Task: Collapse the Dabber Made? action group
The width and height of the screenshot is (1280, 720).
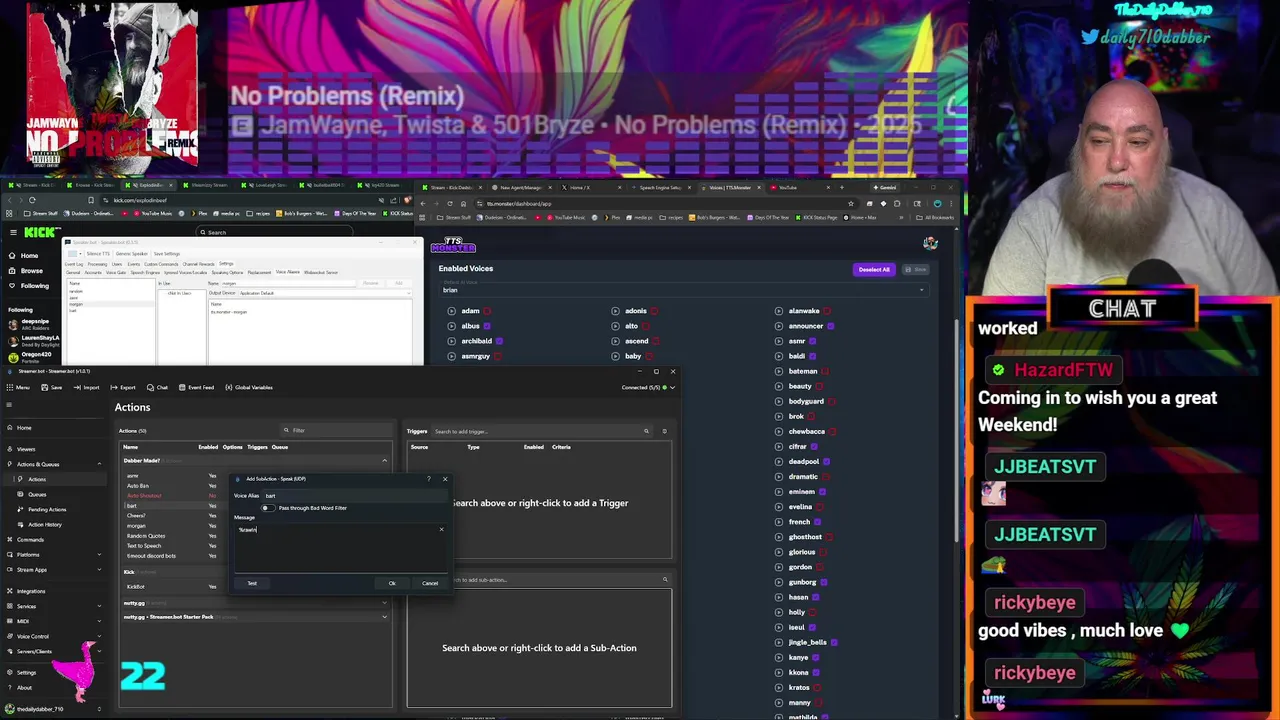Action: pyautogui.click(x=384, y=461)
